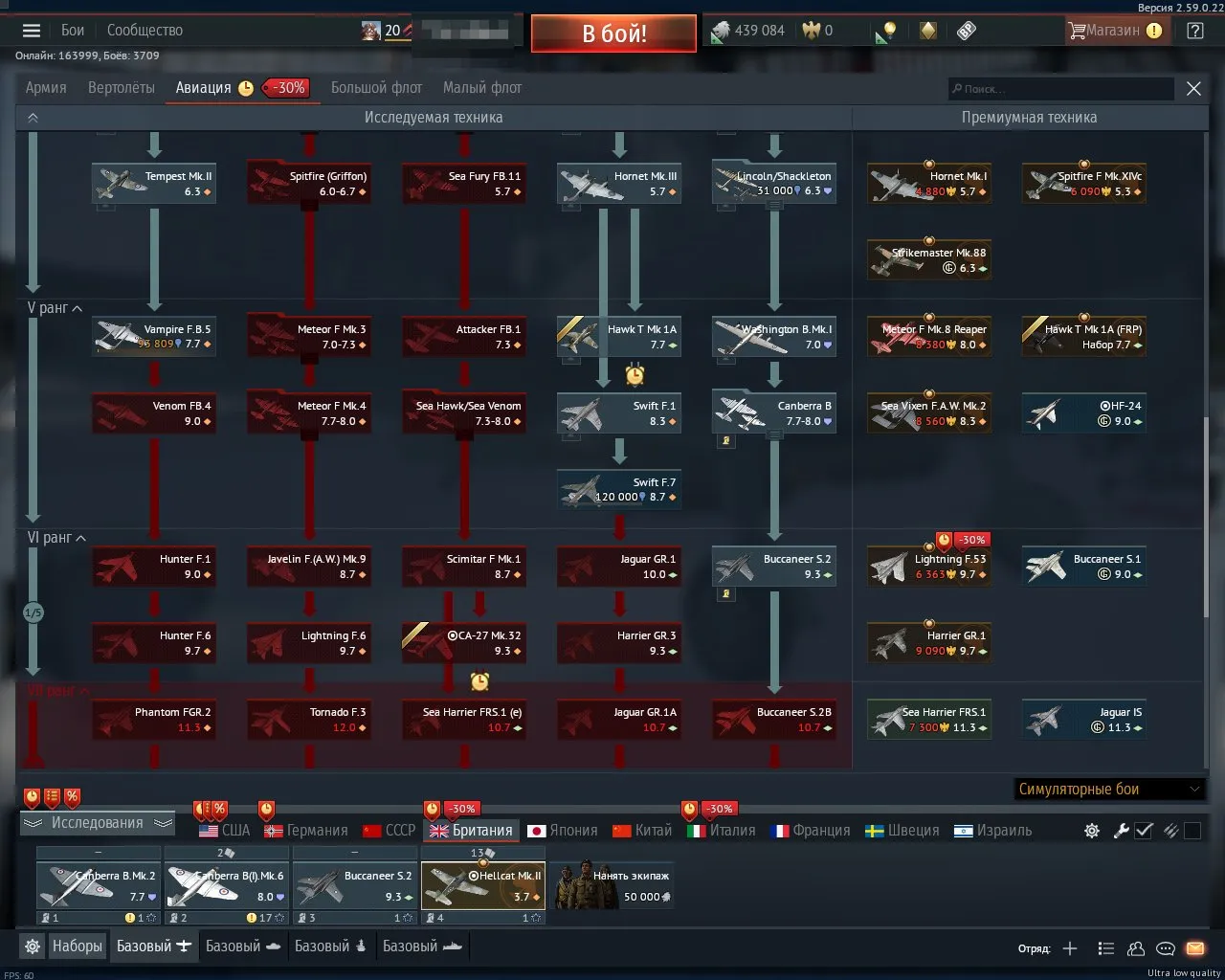Screen dimensions: 1225x980
Task: Toggle the empty square box near country tabs
Action: 1192,831
